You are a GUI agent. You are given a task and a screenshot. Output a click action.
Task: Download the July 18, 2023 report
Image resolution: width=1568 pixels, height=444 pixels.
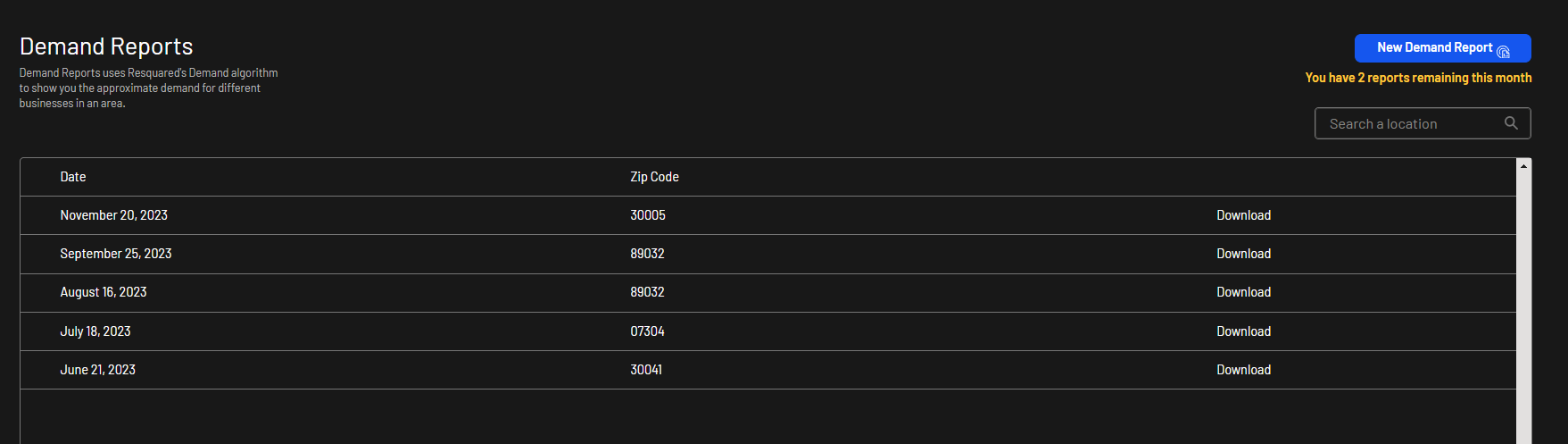pos(1243,331)
